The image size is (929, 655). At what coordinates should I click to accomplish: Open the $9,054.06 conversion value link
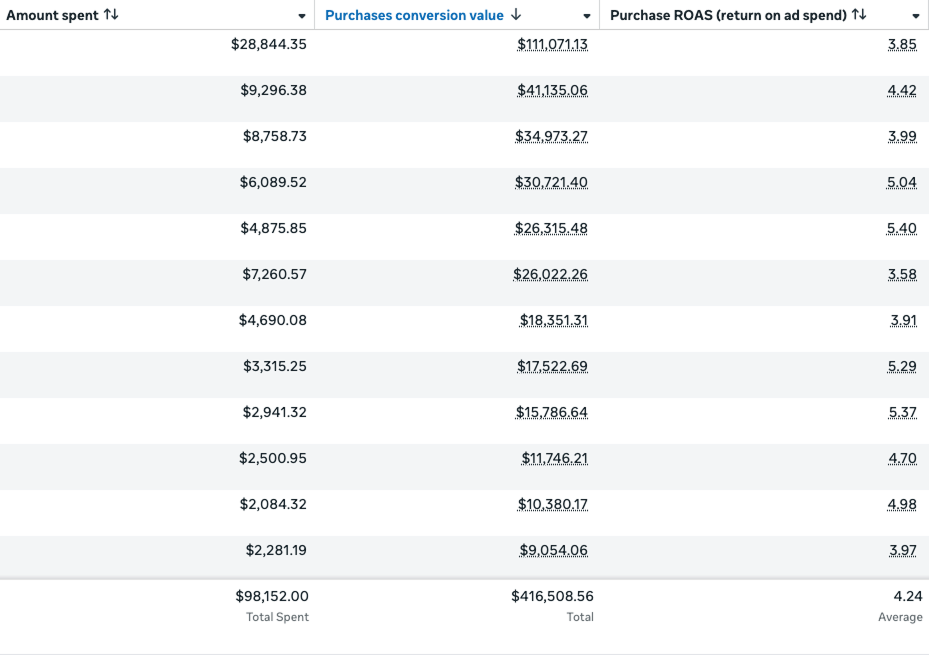click(553, 551)
